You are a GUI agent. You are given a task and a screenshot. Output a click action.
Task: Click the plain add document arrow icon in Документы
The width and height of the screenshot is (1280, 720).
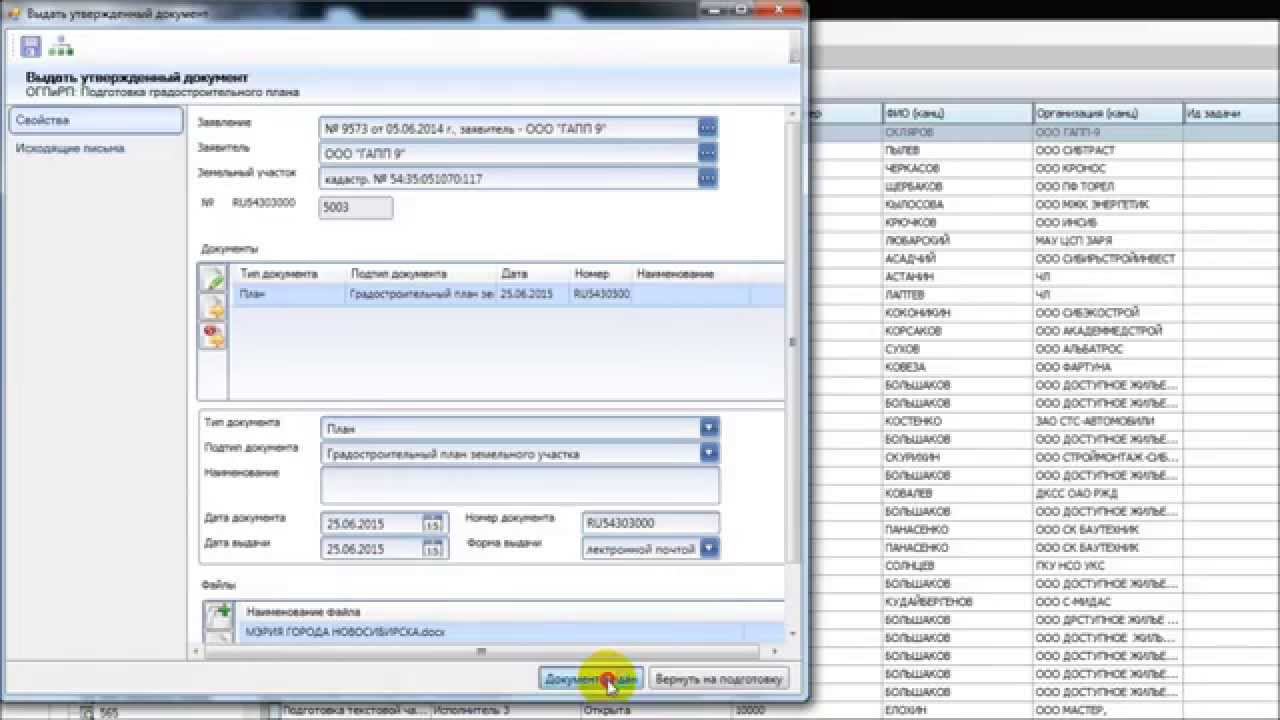click(213, 307)
